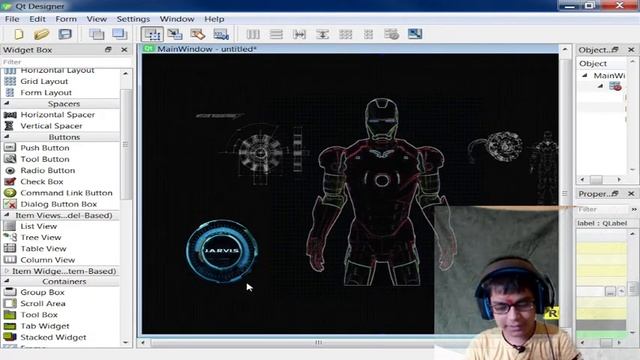Bring selected widget to front

(x=120, y=34)
